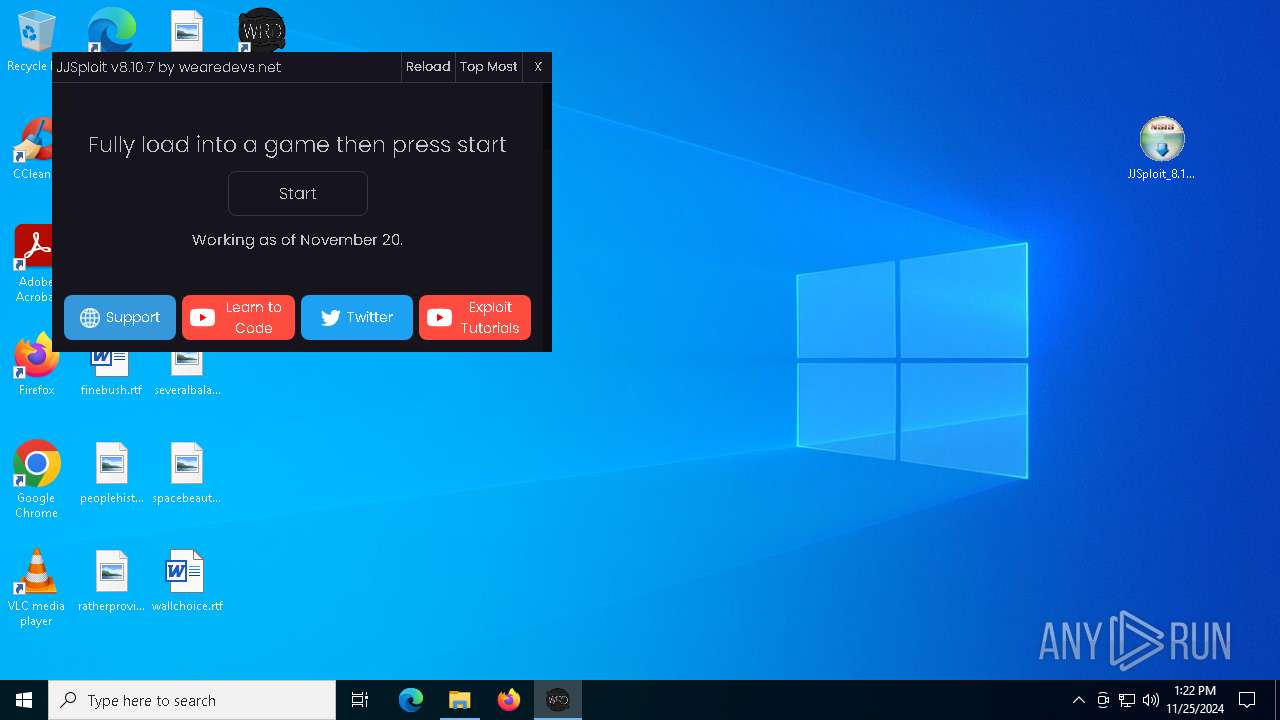Open the Windows Start menu
Viewport: 1280px width, 720px height.
24,700
